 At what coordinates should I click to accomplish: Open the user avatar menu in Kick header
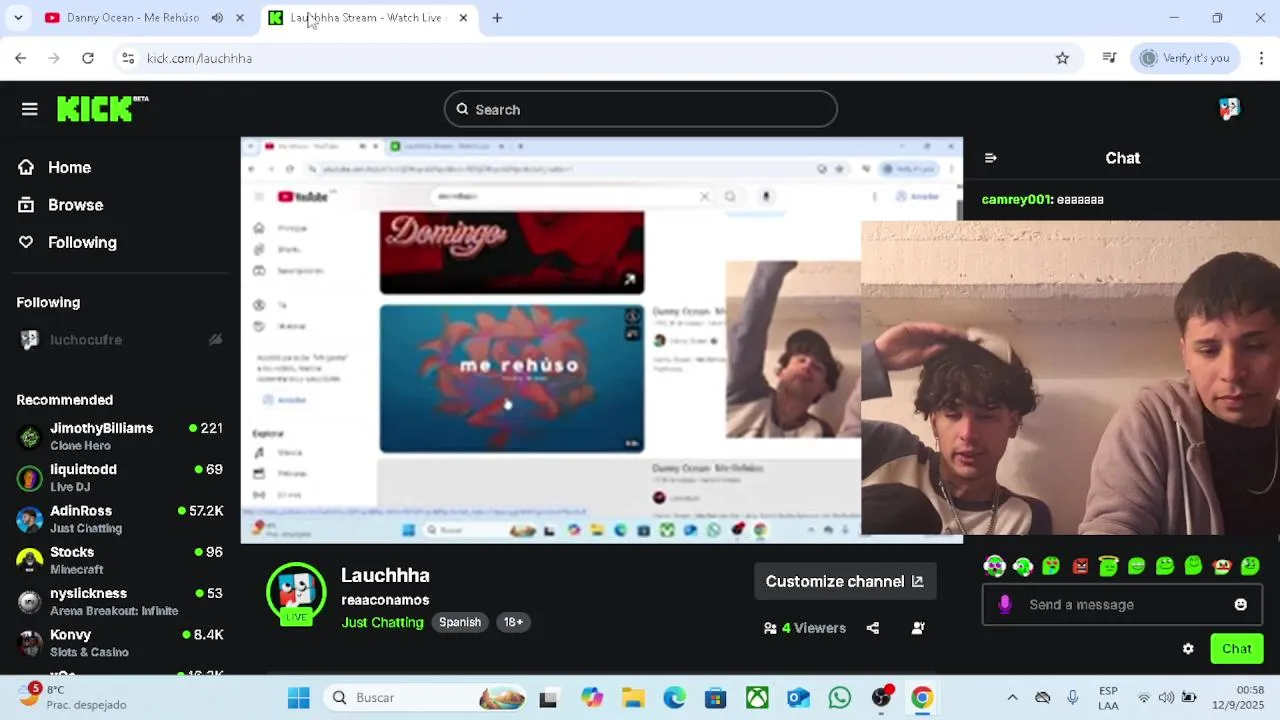(x=1229, y=109)
